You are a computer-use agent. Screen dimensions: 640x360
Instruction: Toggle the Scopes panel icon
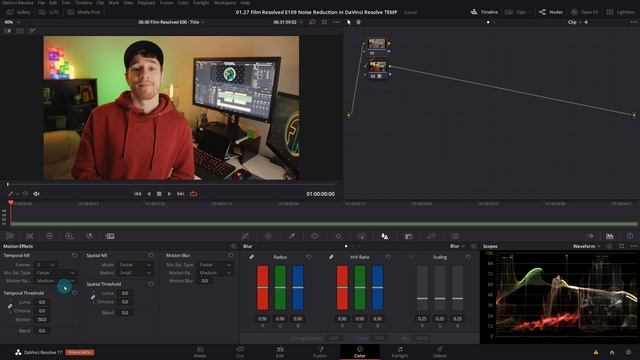pos(609,236)
